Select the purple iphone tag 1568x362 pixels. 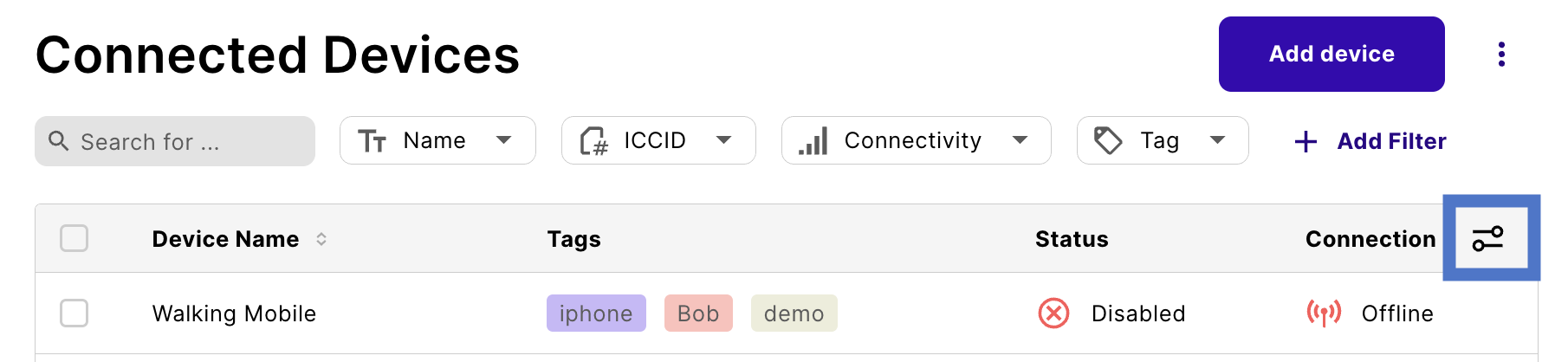(596, 313)
